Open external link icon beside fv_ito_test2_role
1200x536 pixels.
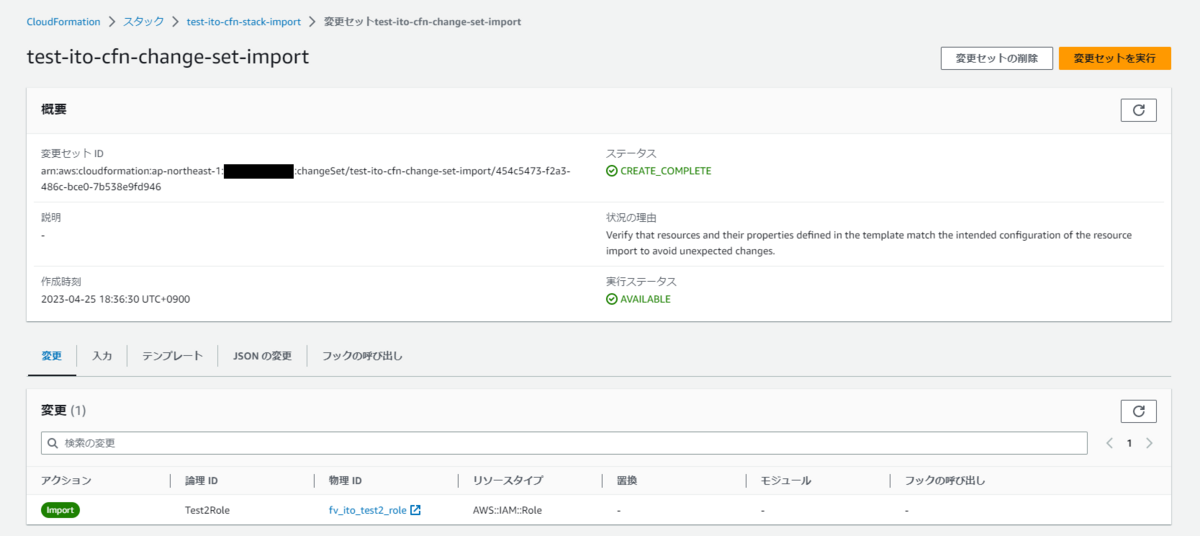(x=416, y=510)
